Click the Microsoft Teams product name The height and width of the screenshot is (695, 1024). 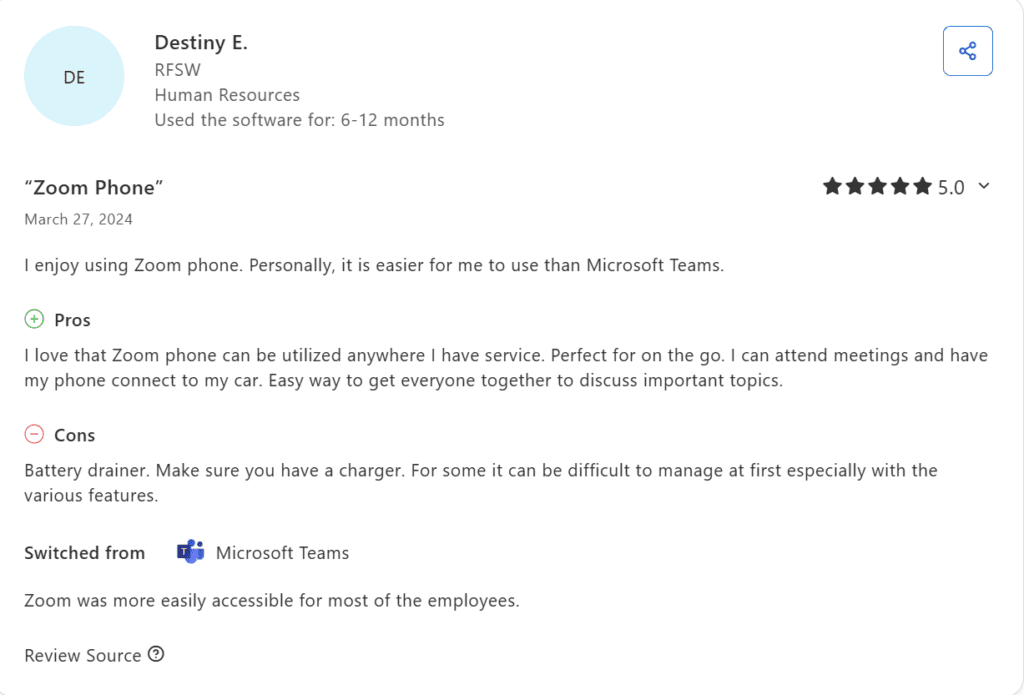[282, 553]
